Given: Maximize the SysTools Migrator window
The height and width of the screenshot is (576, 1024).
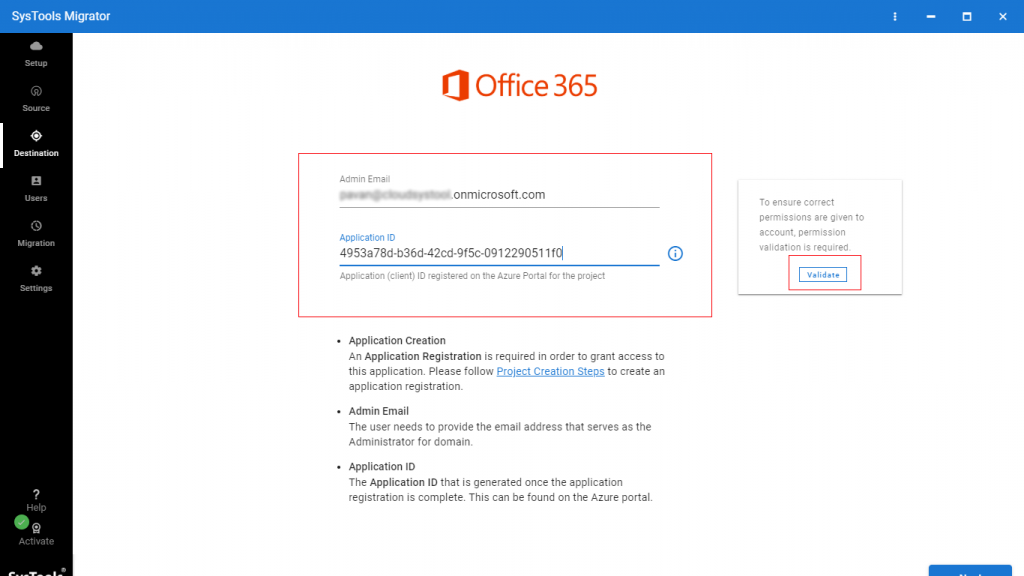Looking at the screenshot, I should (x=967, y=16).
